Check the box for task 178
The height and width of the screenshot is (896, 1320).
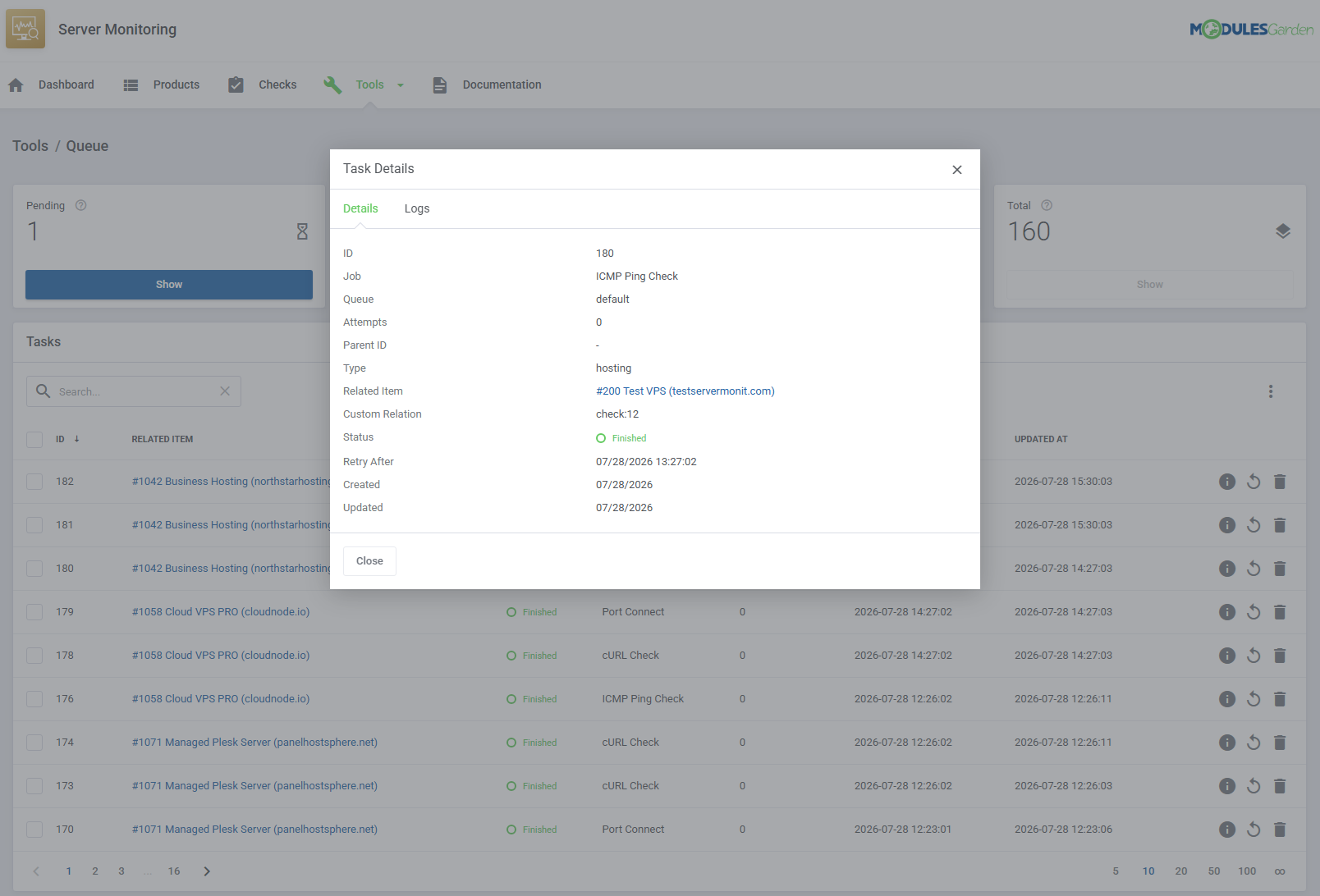click(x=34, y=656)
